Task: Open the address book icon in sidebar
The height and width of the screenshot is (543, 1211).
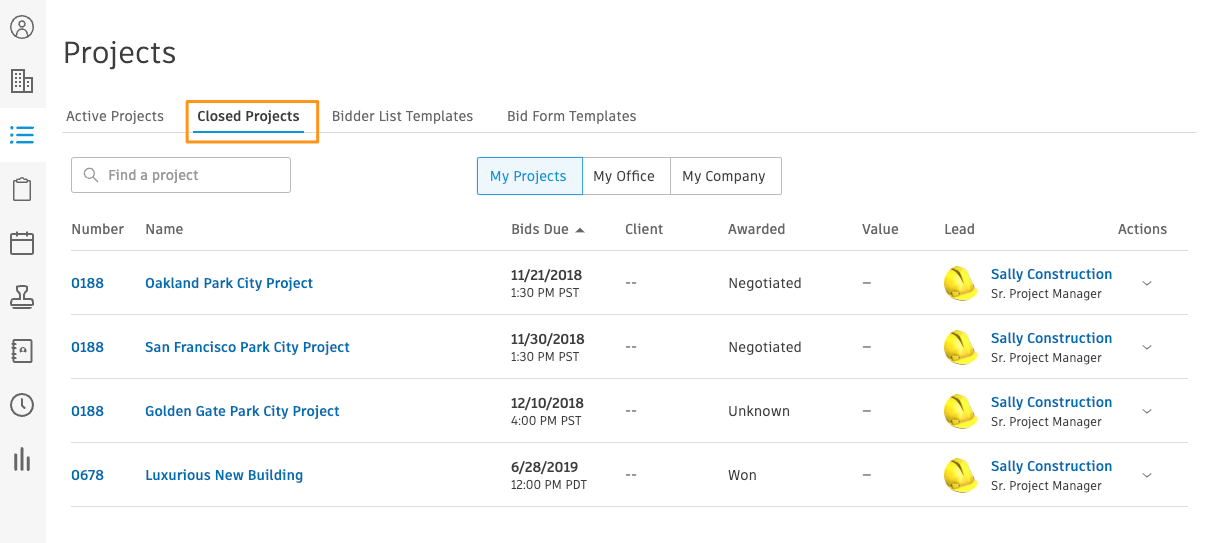Action: pos(22,351)
